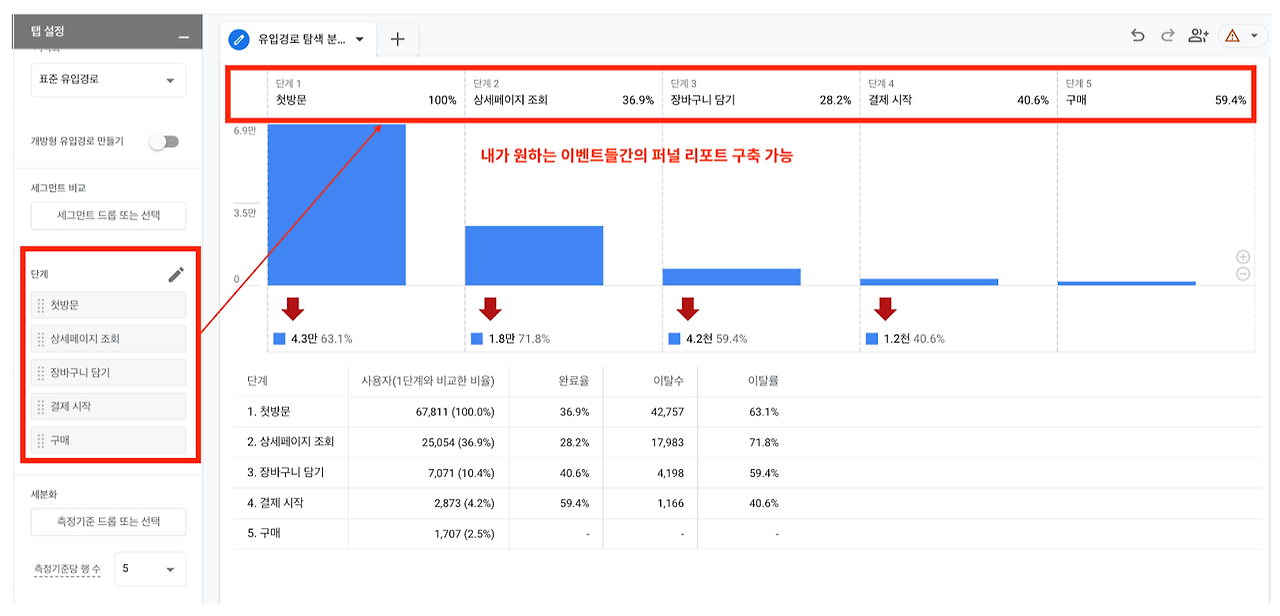The image size is (1280, 616).
Task: Click the 1.2천 40.6% abandonment label
Action: click(914, 339)
